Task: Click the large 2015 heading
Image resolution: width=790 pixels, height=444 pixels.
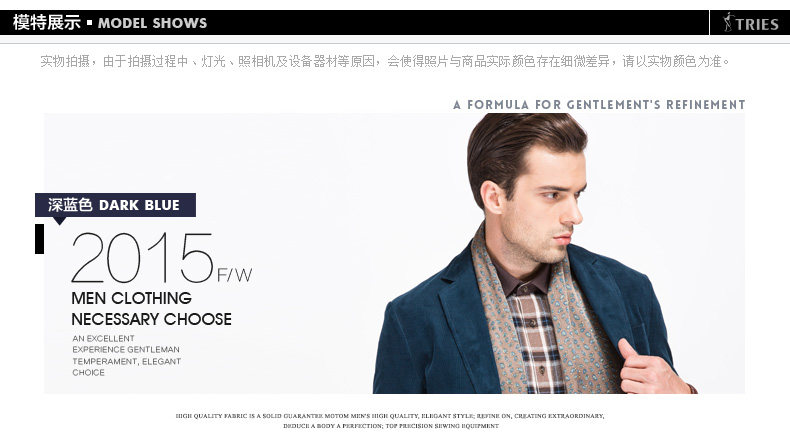Action: 142,258
